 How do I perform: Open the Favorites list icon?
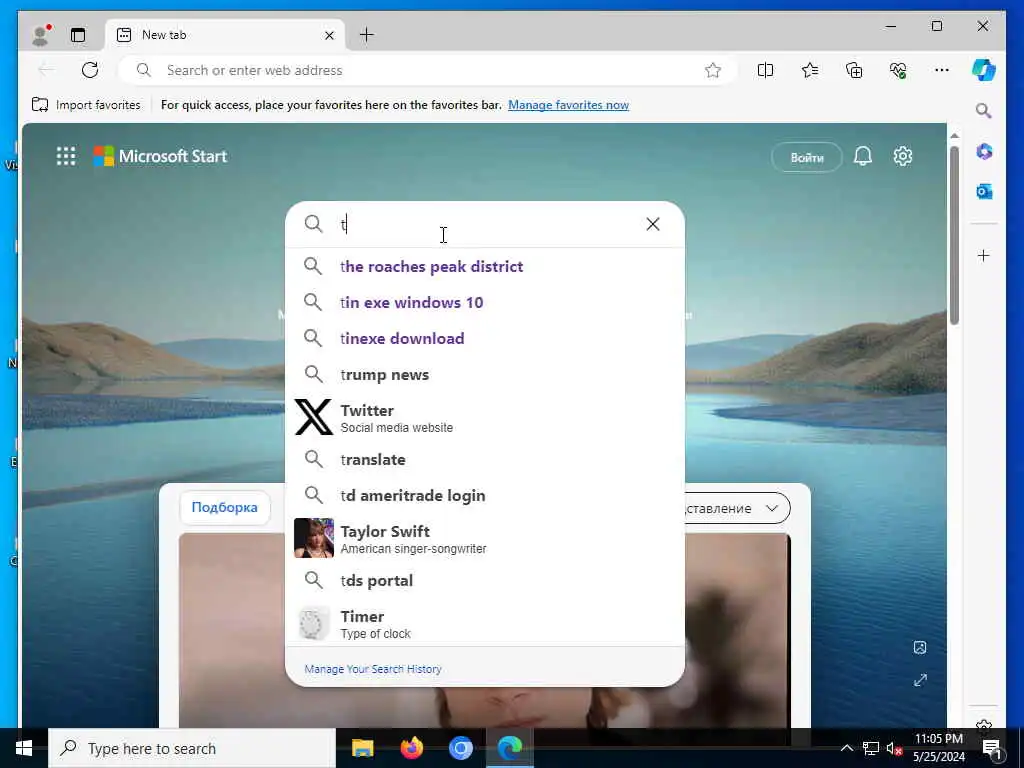810,70
